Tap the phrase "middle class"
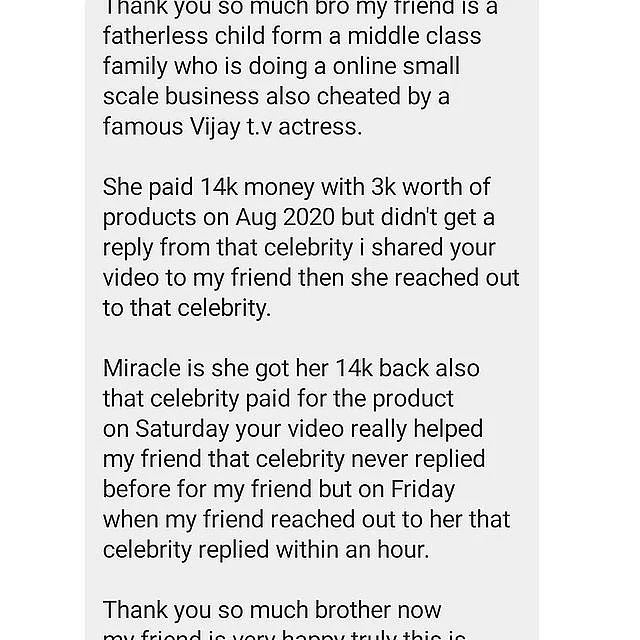 coord(414,36)
